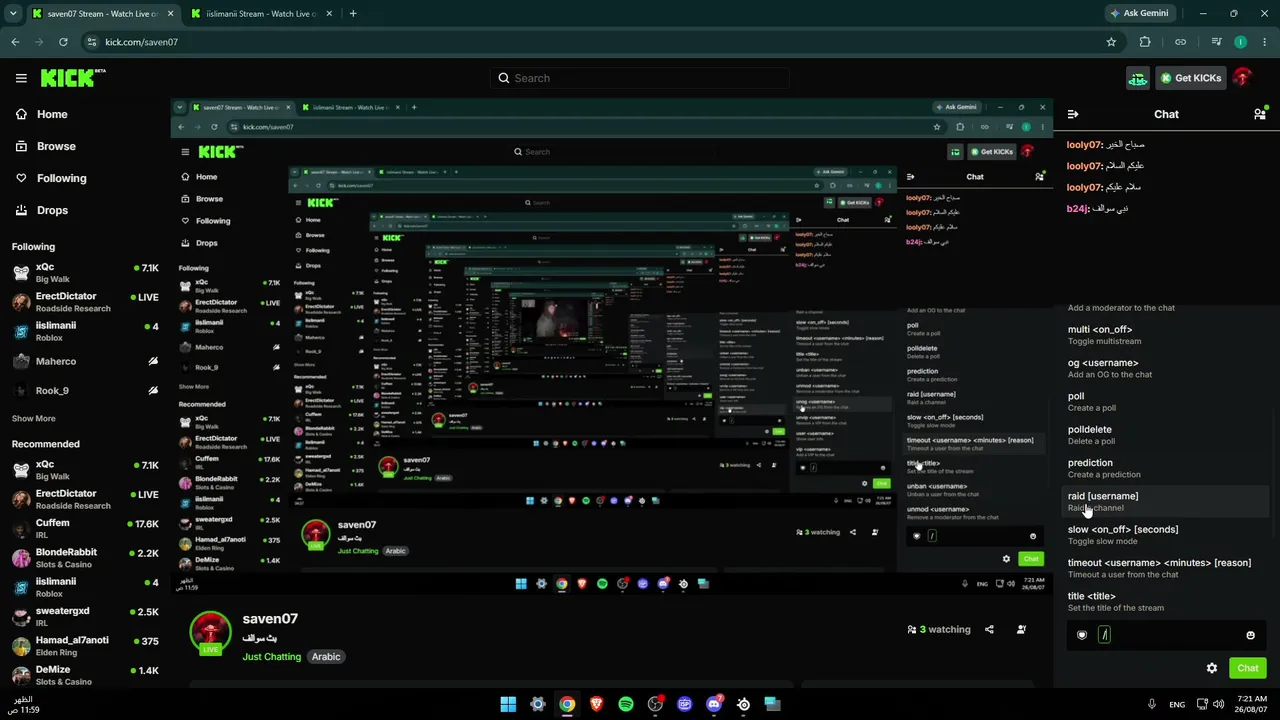Open the Kick hamburger sidebar menu

pos(21,78)
